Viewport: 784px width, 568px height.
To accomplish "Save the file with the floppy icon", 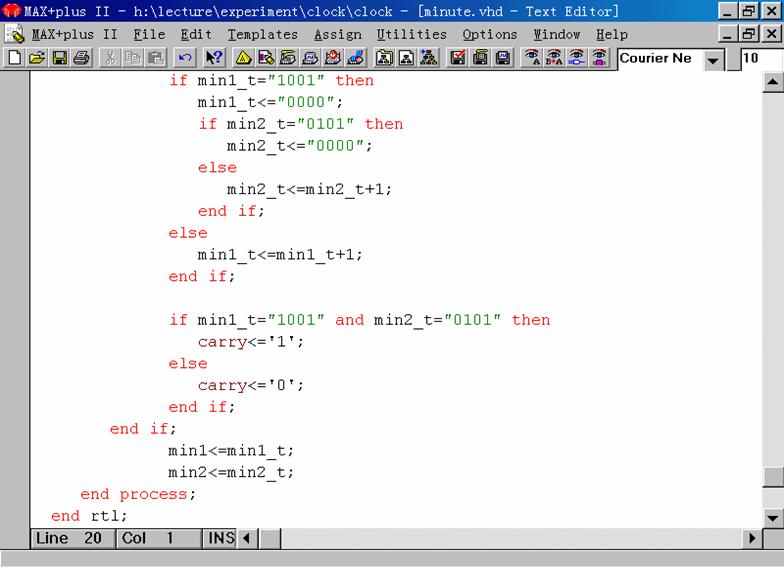I will coord(60,58).
